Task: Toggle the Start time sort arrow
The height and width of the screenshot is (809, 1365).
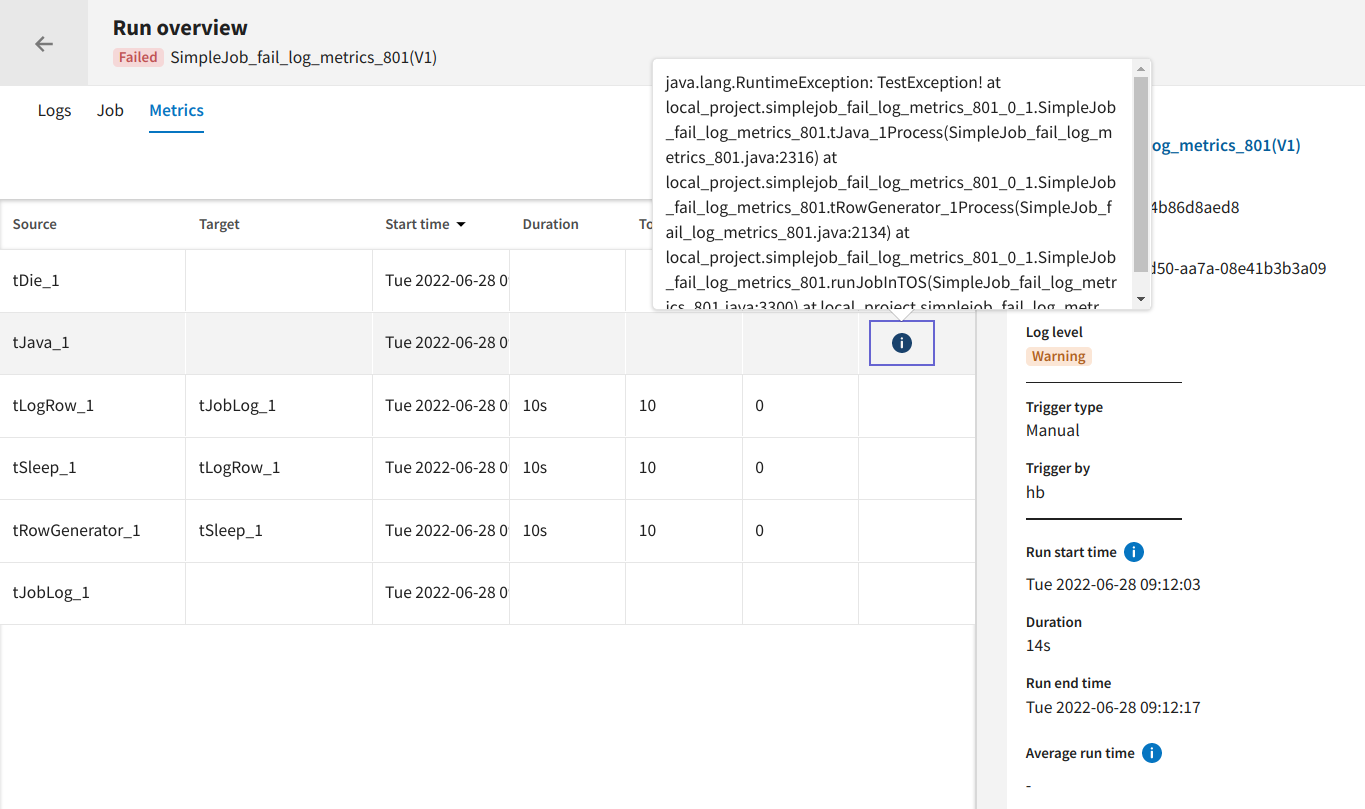Action: [x=461, y=225]
